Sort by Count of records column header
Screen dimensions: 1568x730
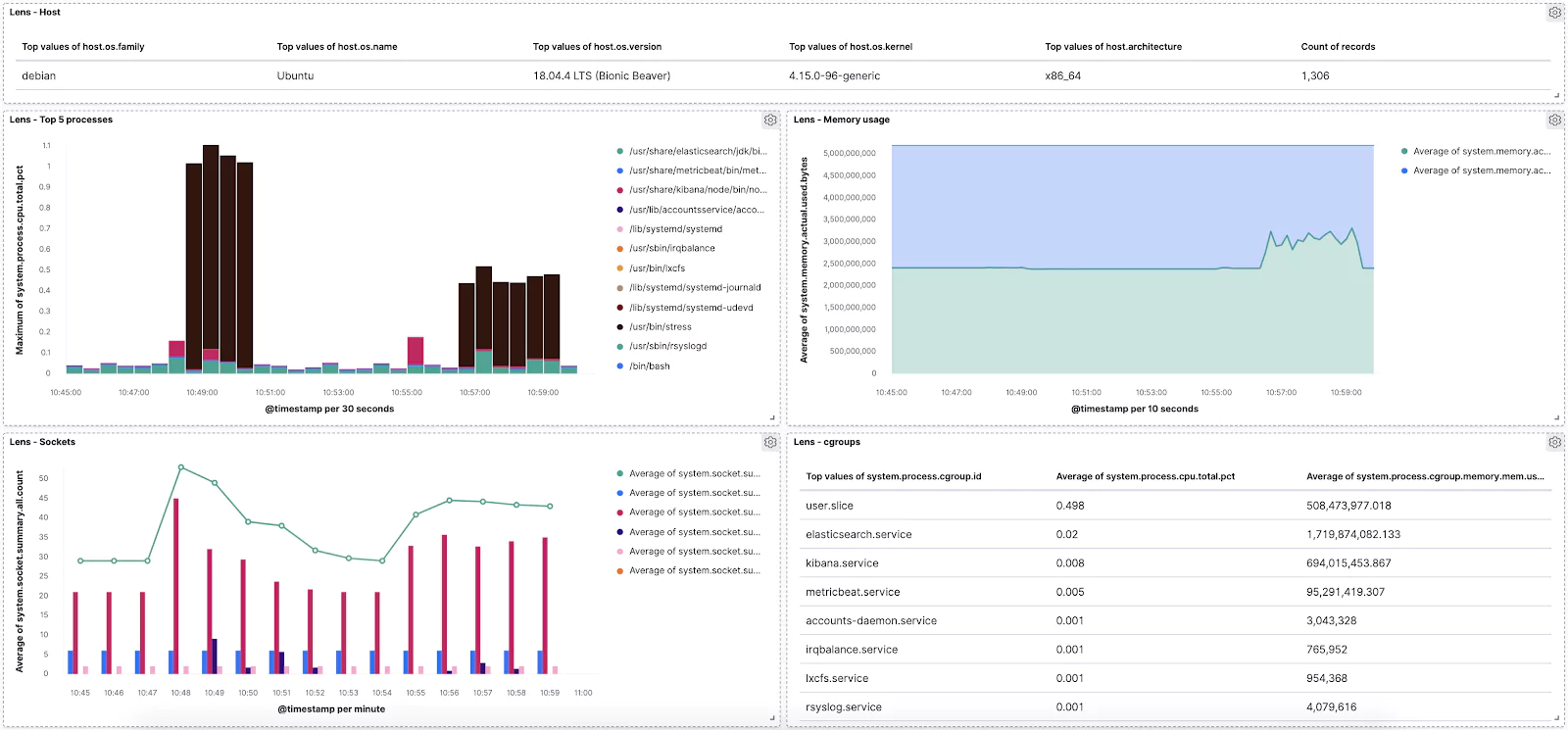click(x=1338, y=46)
